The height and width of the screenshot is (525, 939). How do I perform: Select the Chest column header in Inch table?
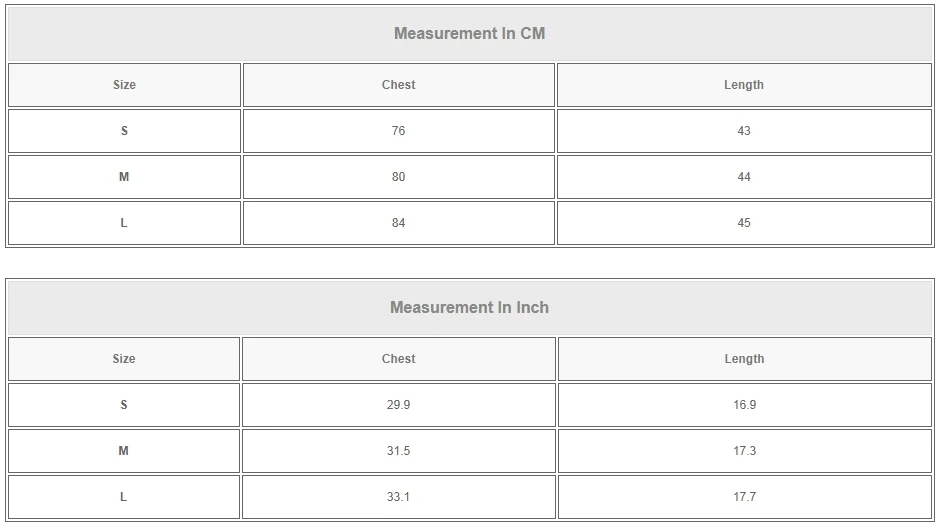(x=398, y=359)
